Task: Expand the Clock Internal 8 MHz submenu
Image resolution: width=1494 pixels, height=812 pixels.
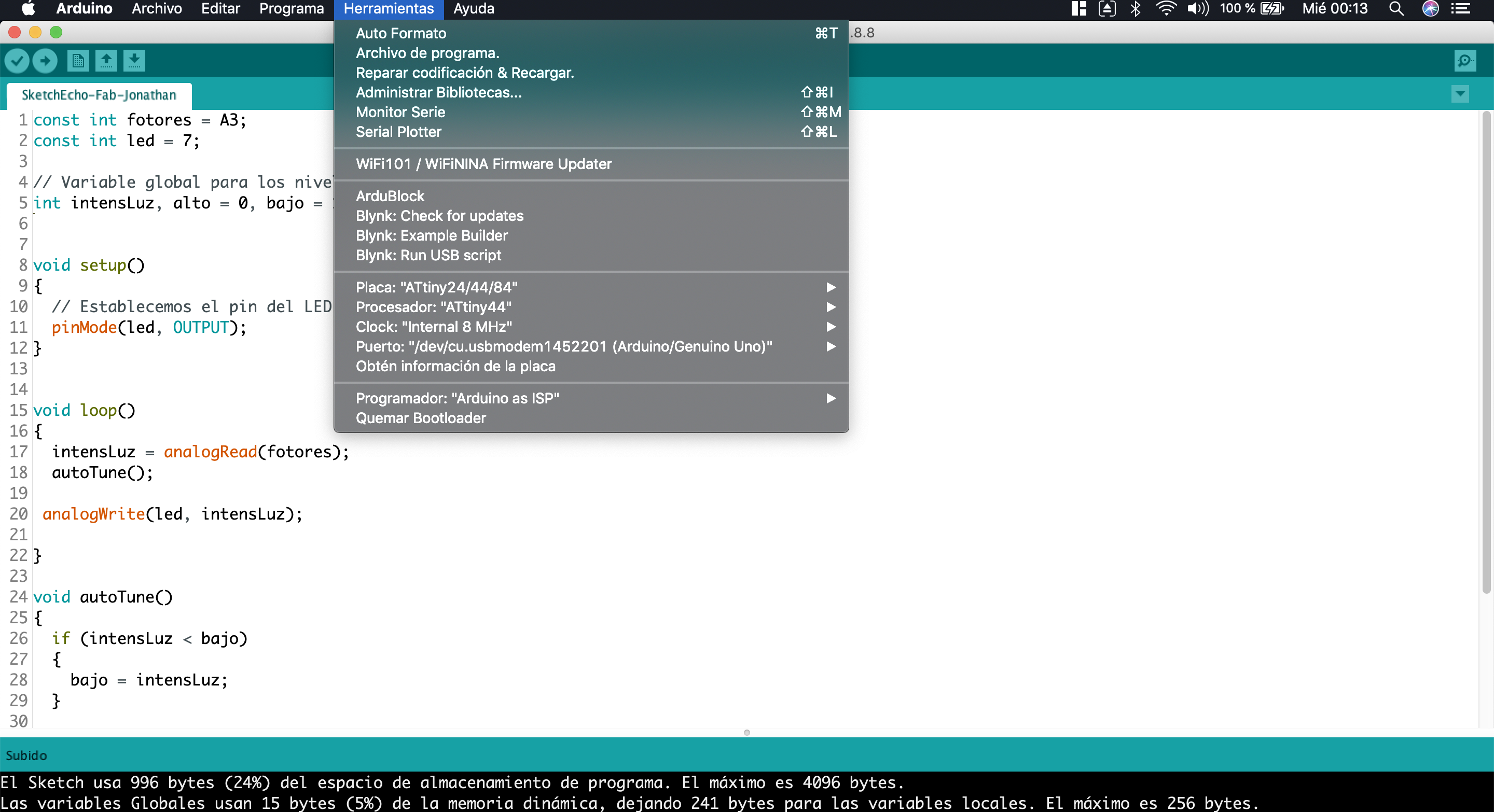Action: click(591, 327)
